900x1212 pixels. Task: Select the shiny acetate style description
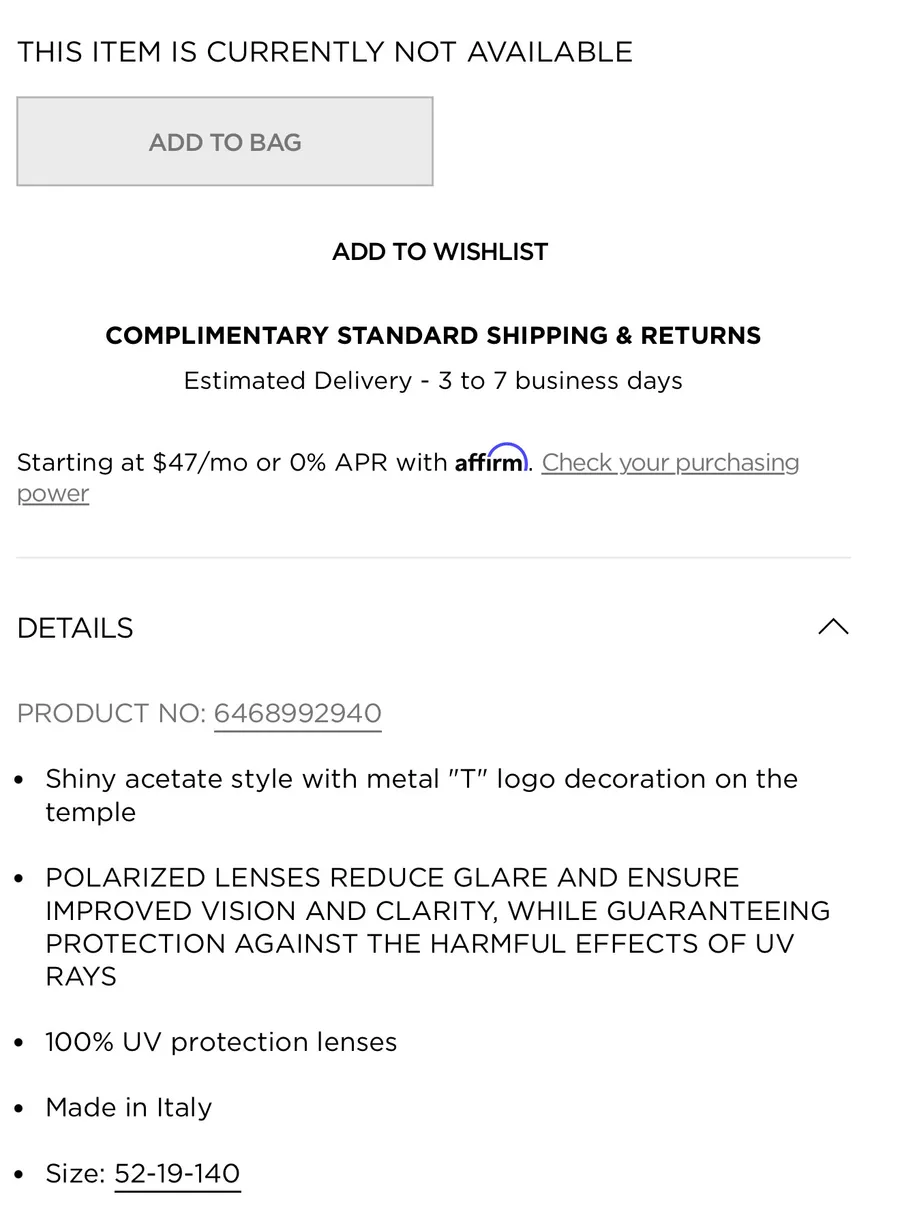point(422,795)
